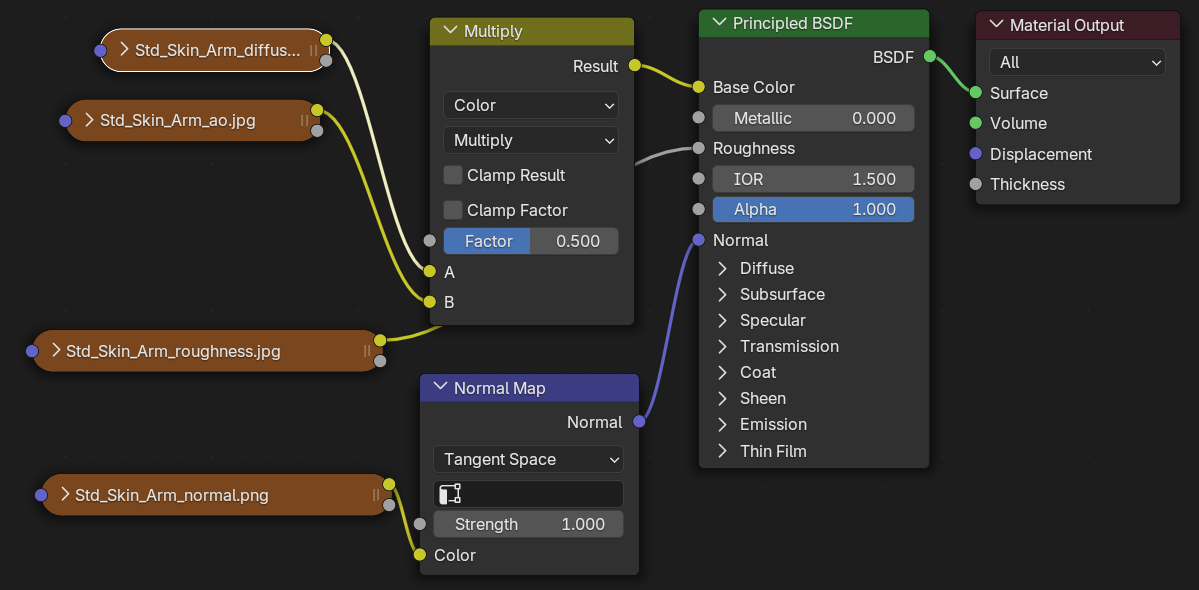Image resolution: width=1199 pixels, height=590 pixels.
Task: Open the Color data type dropdown
Action: pyautogui.click(x=531, y=105)
